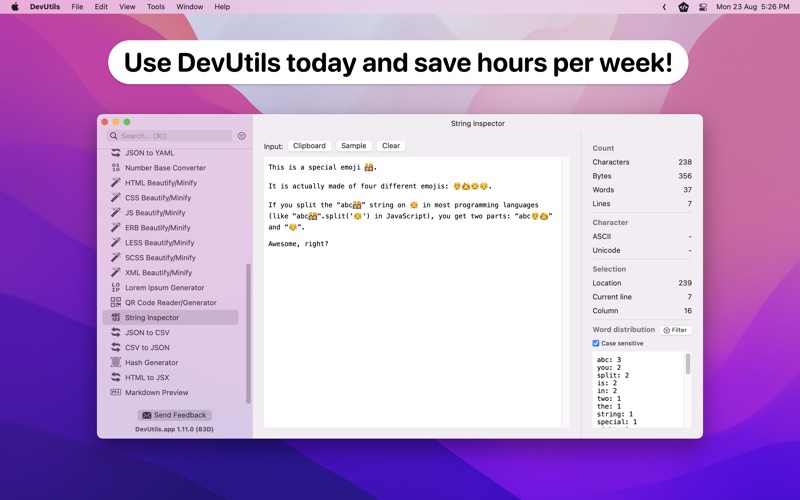Screen dimensions: 800x500
Task: Open the word distribution Filter button
Action: [x=676, y=330]
